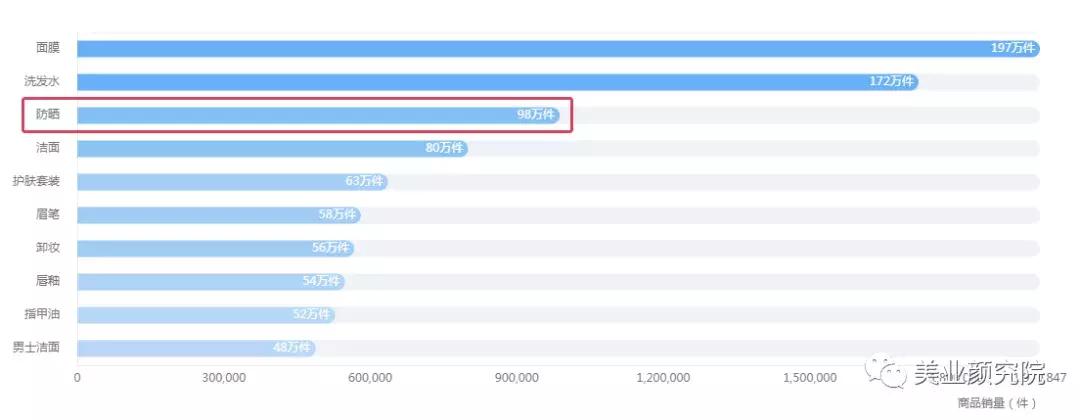Click the 眉笔 category label
Screen dimensions: 1080x420
coord(48,214)
